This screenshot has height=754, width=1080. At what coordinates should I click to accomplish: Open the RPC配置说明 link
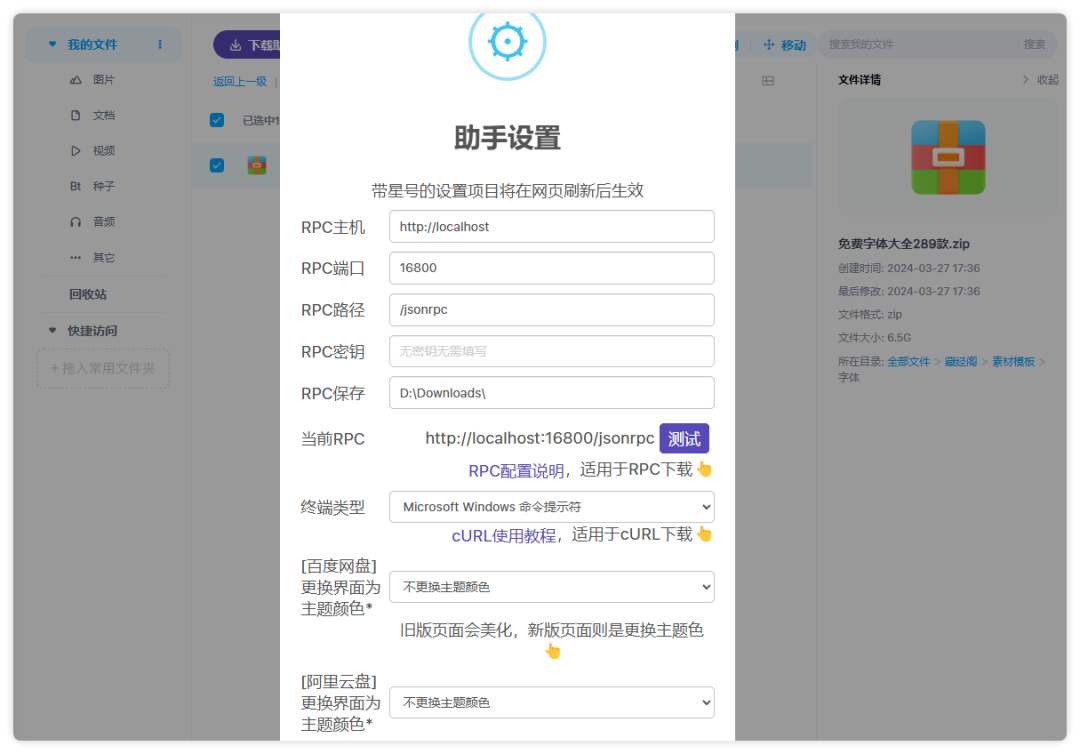(x=516, y=471)
